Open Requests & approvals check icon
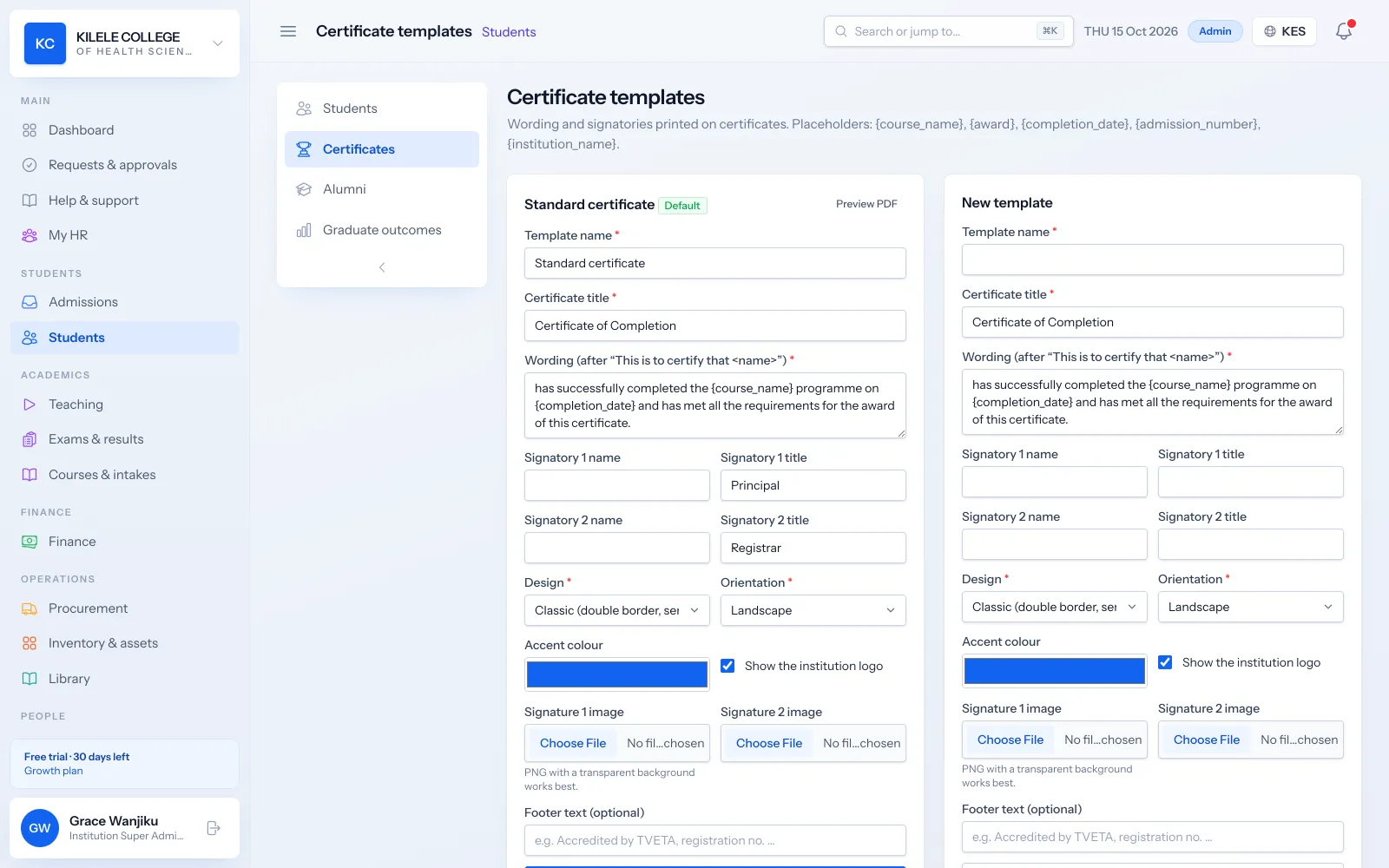 pyautogui.click(x=30, y=165)
